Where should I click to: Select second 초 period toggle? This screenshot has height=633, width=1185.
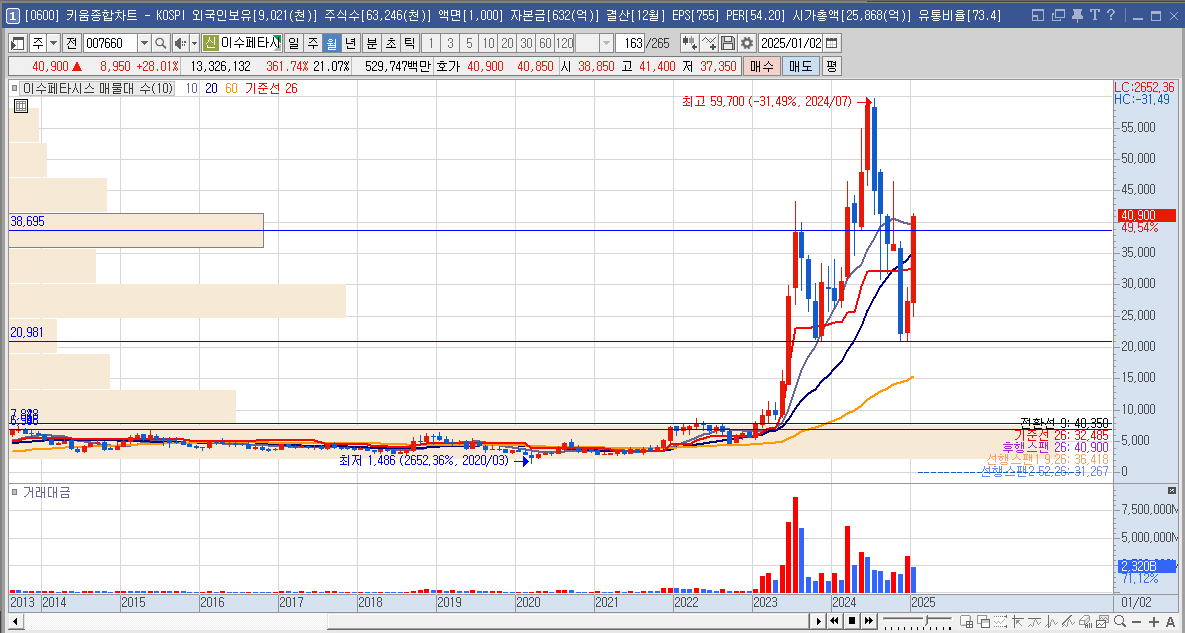coord(390,43)
